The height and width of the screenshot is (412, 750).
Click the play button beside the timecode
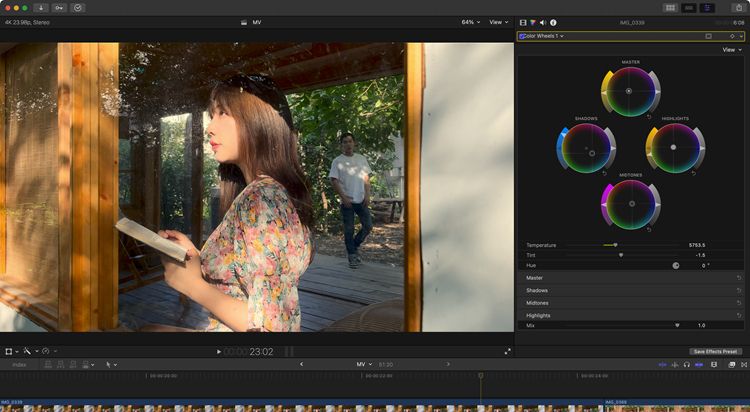(219, 352)
